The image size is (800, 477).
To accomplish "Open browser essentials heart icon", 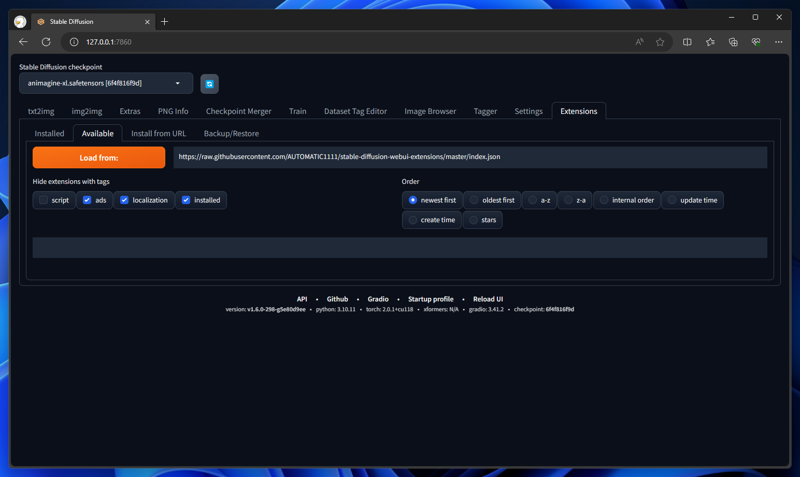I will pyautogui.click(x=756, y=42).
